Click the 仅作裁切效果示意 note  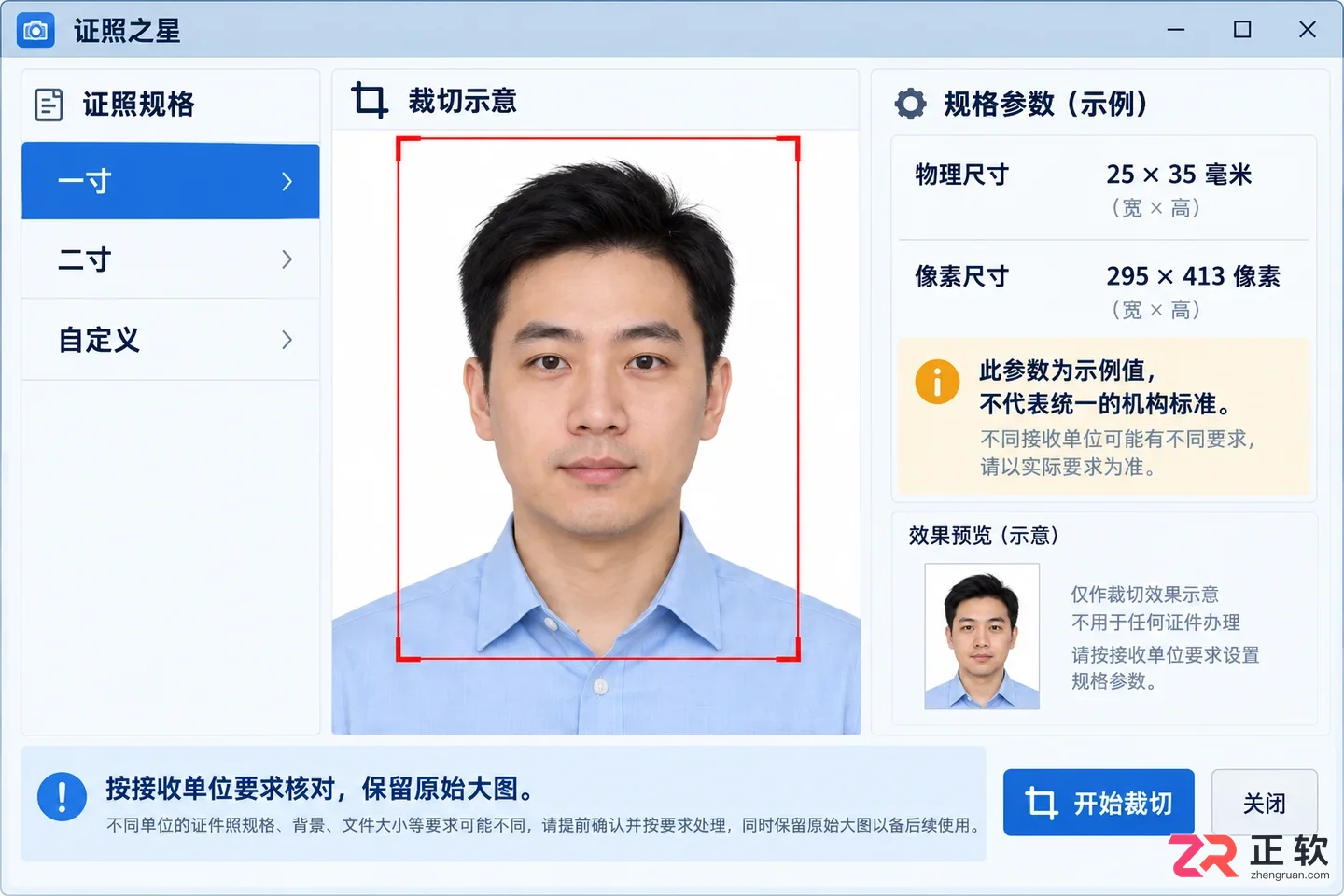pos(1145,595)
